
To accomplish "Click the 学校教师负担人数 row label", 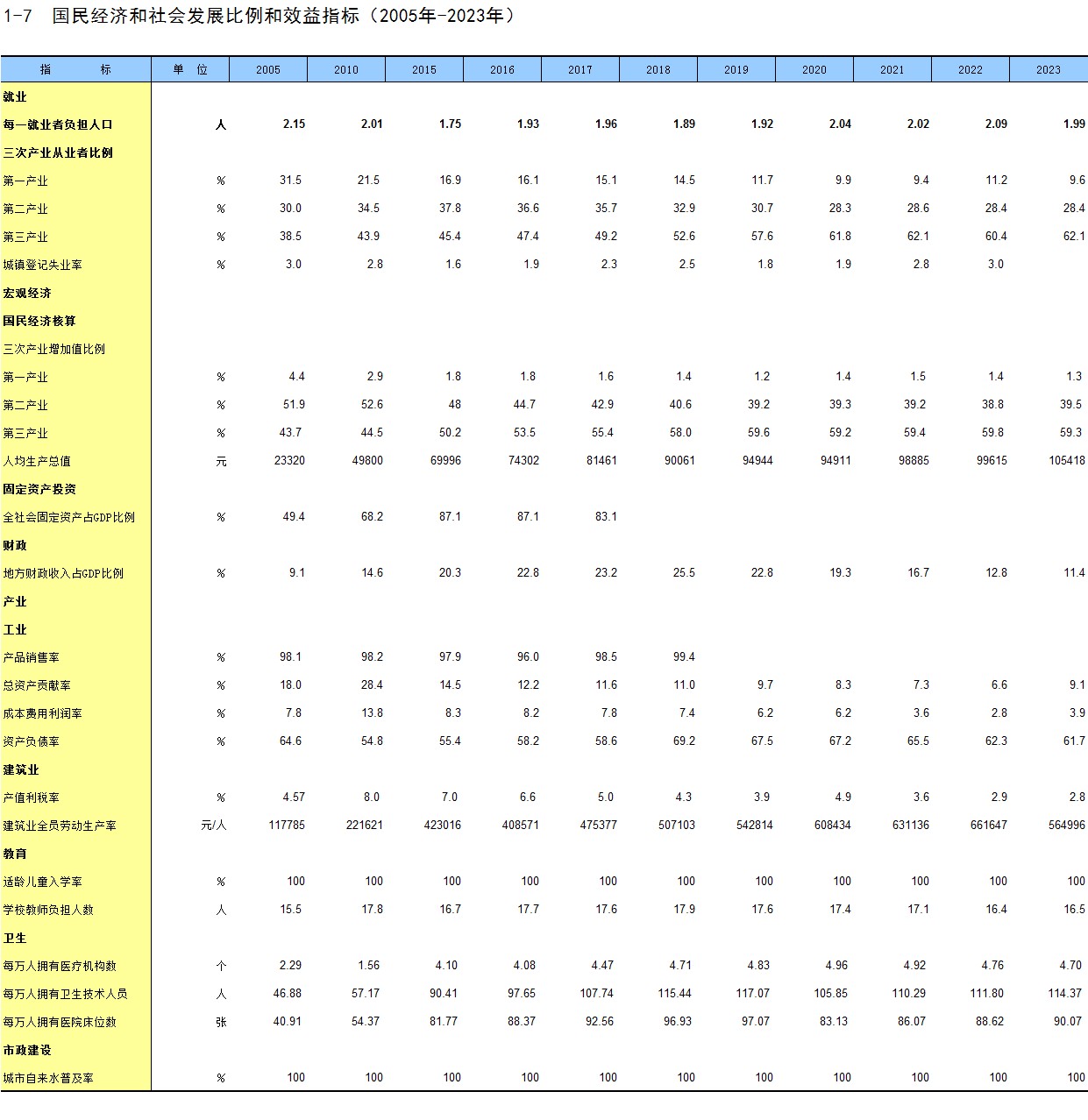I will 48,910.
